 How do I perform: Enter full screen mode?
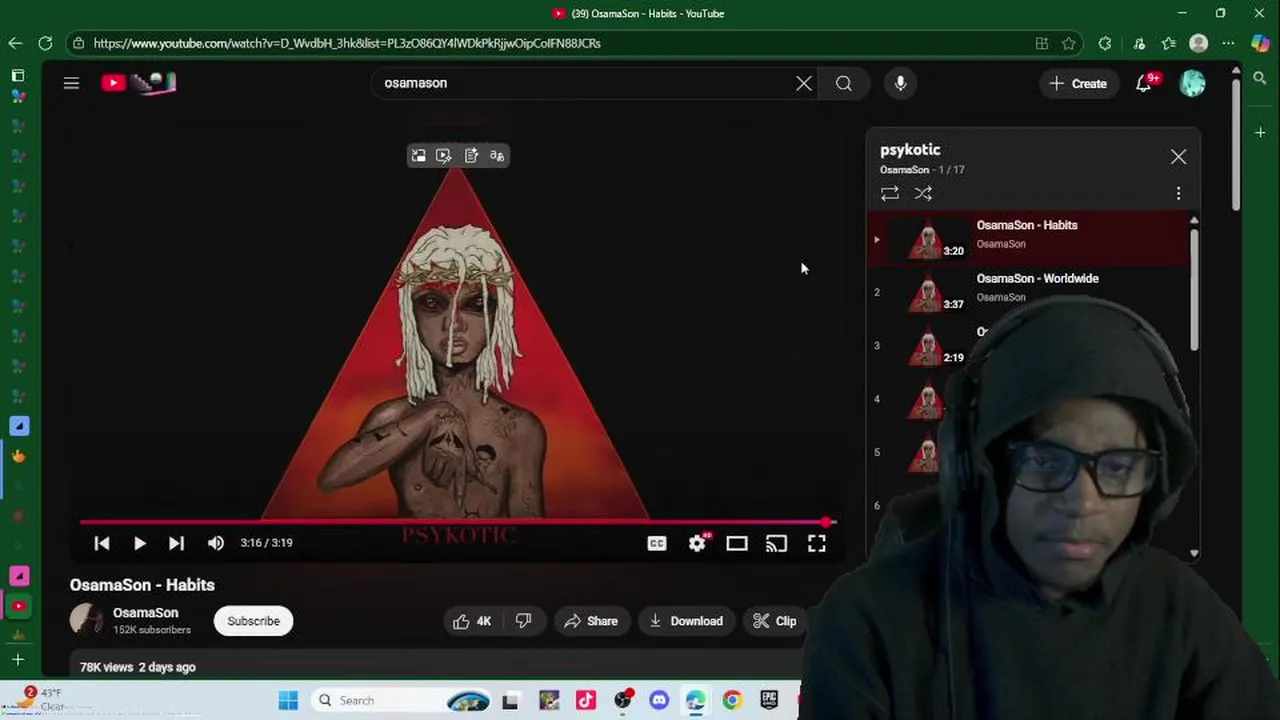click(x=817, y=543)
